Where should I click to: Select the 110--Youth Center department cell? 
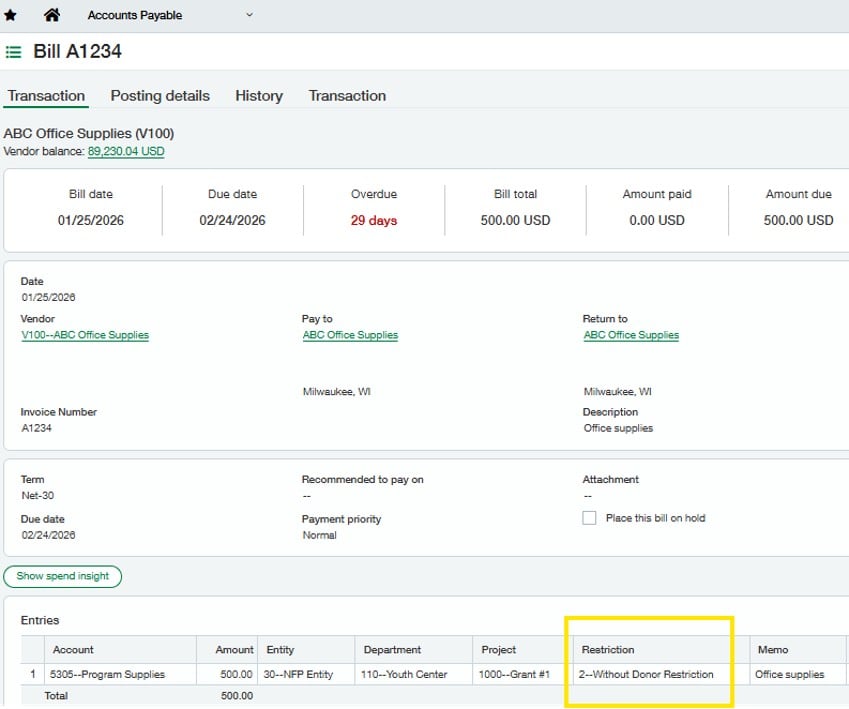[414, 674]
